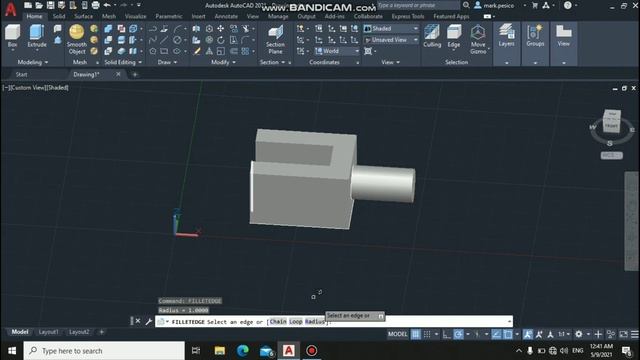Add a new layout with plus button

point(102,332)
